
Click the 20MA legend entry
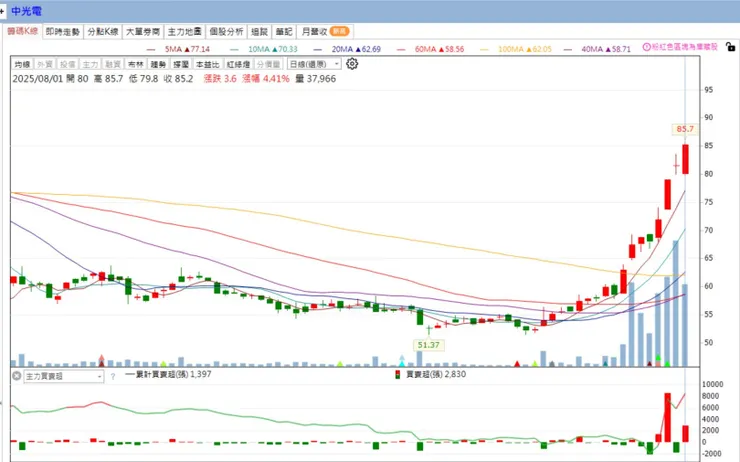(x=347, y=49)
